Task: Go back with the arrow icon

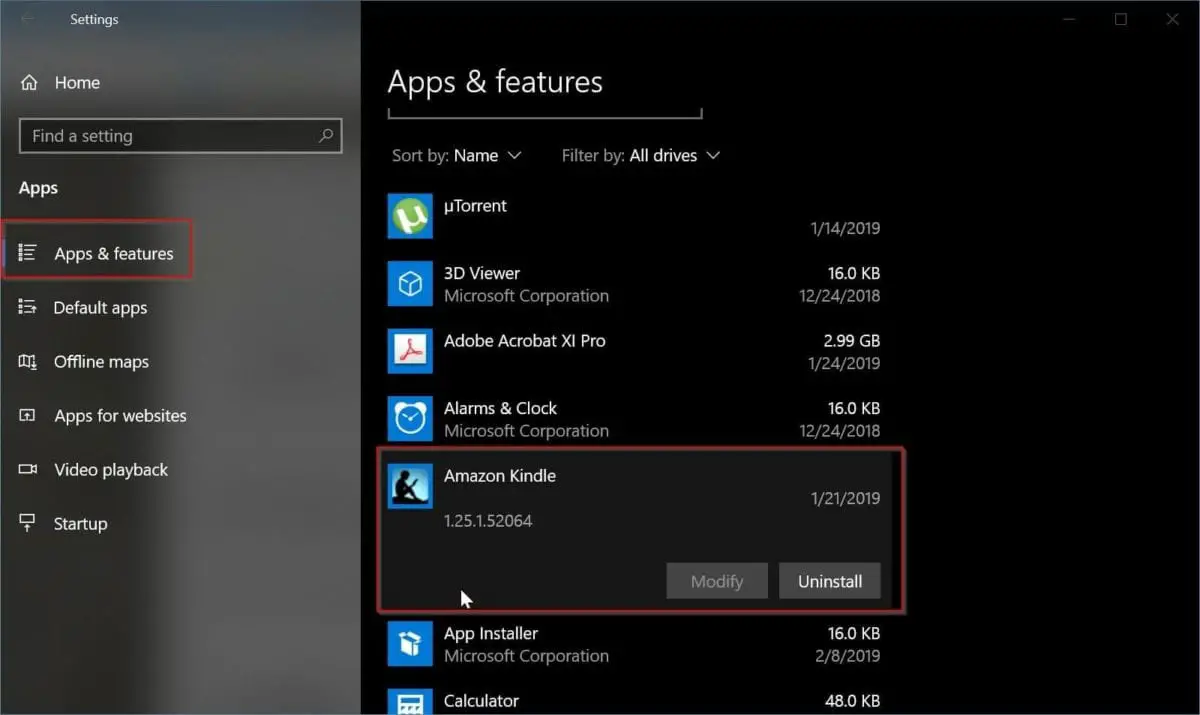Action: coord(27,19)
